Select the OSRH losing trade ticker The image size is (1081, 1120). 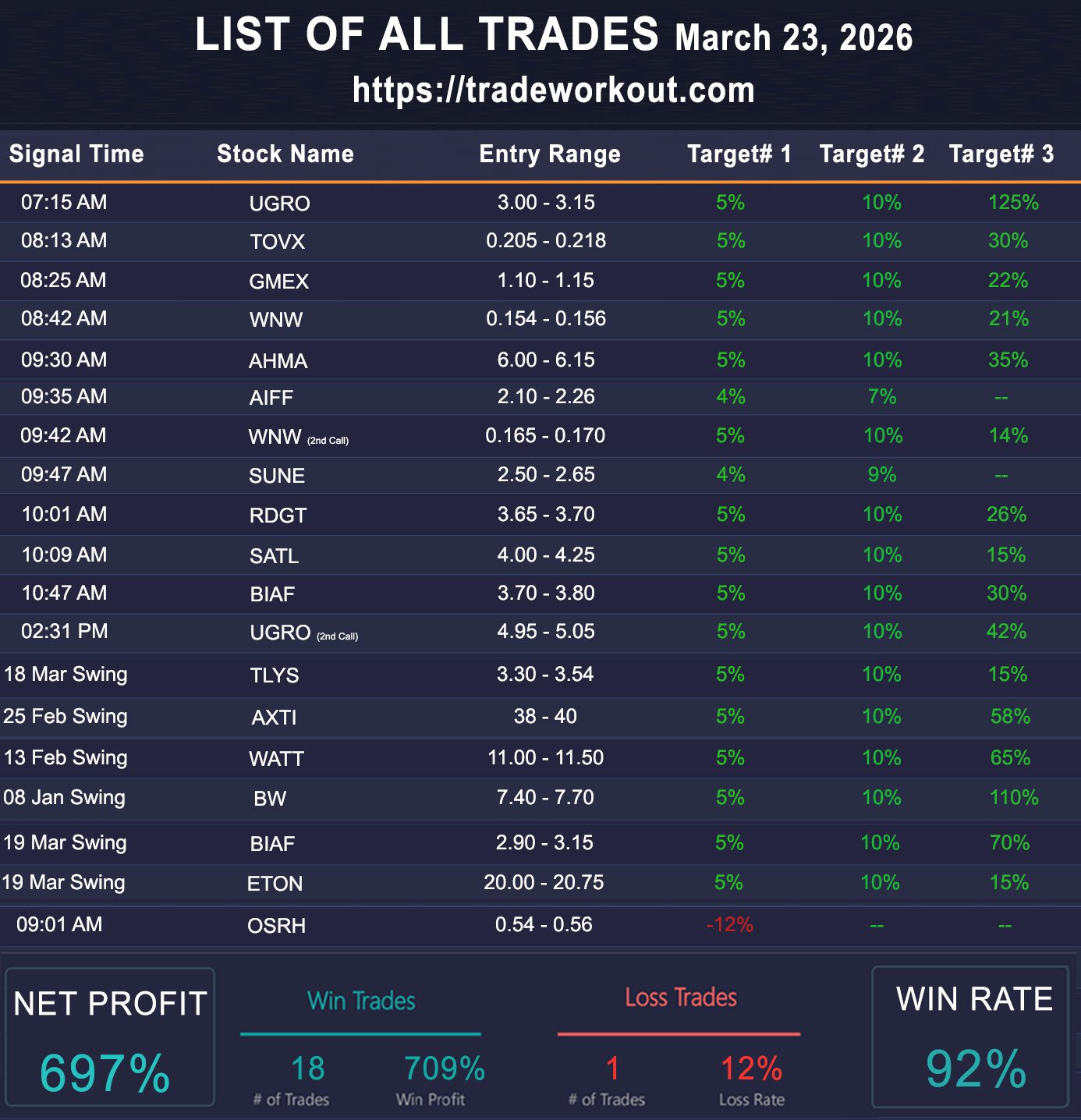(276, 926)
